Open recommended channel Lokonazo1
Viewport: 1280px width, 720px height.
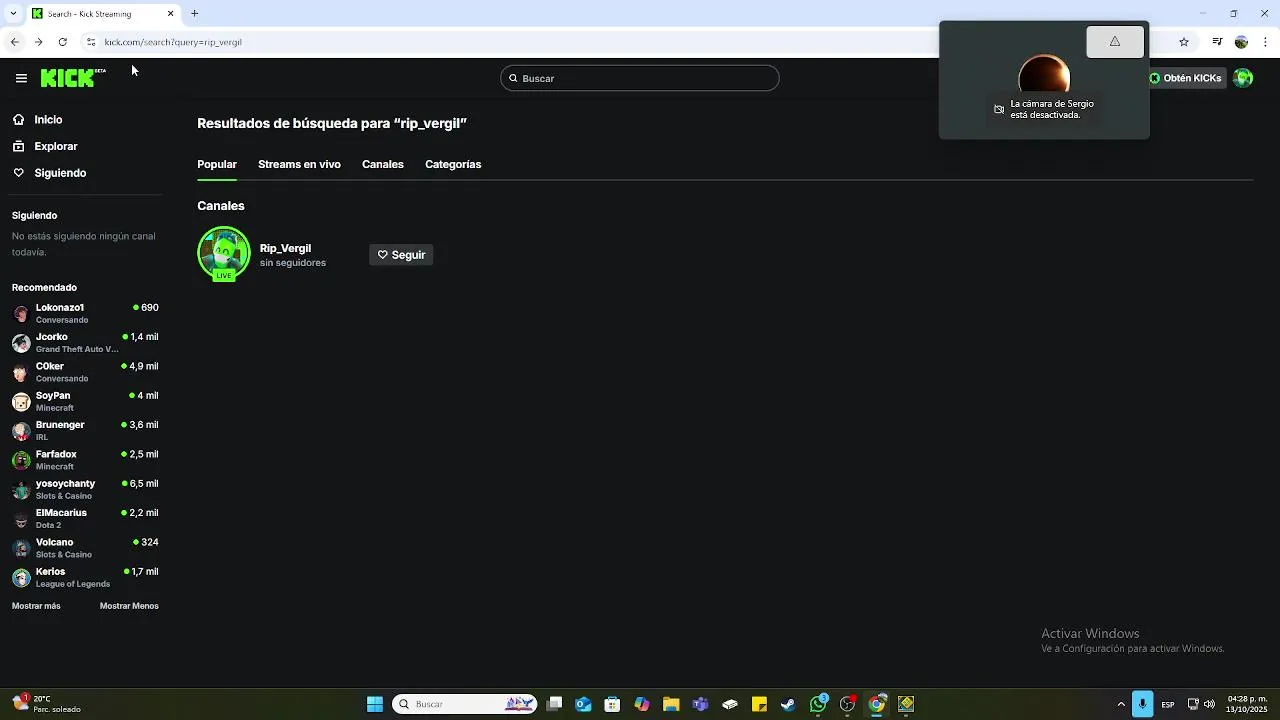(x=85, y=313)
